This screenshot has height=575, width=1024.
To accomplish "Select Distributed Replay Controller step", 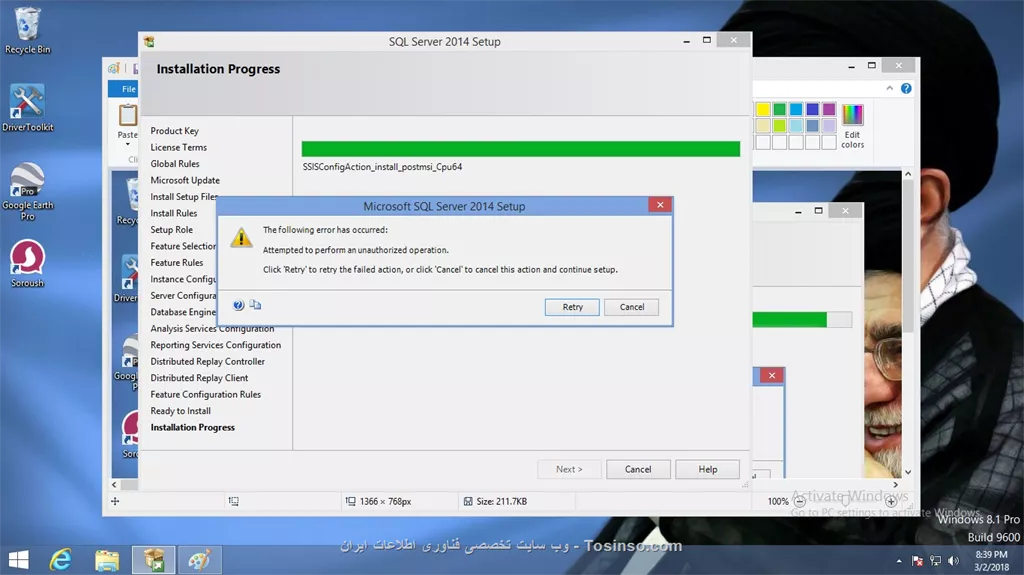I will (208, 361).
